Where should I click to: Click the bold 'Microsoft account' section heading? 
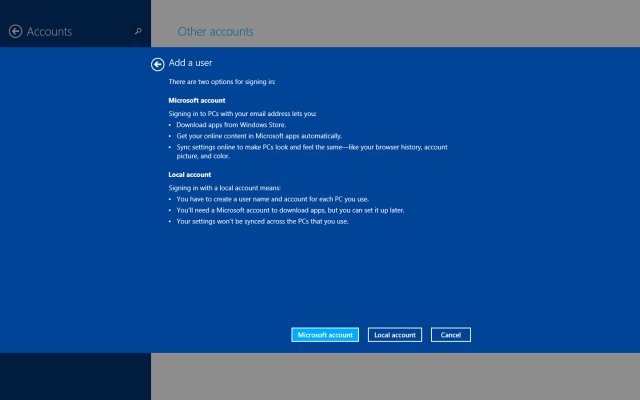pyautogui.click(x=197, y=100)
